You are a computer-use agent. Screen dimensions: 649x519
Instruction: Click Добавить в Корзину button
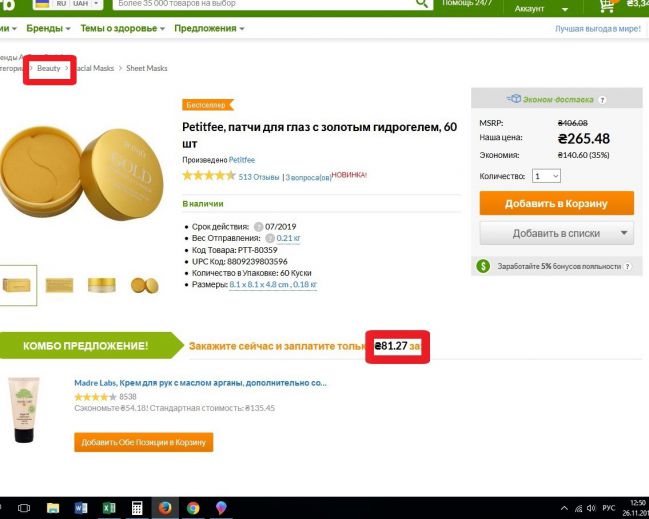coord(557,203)
